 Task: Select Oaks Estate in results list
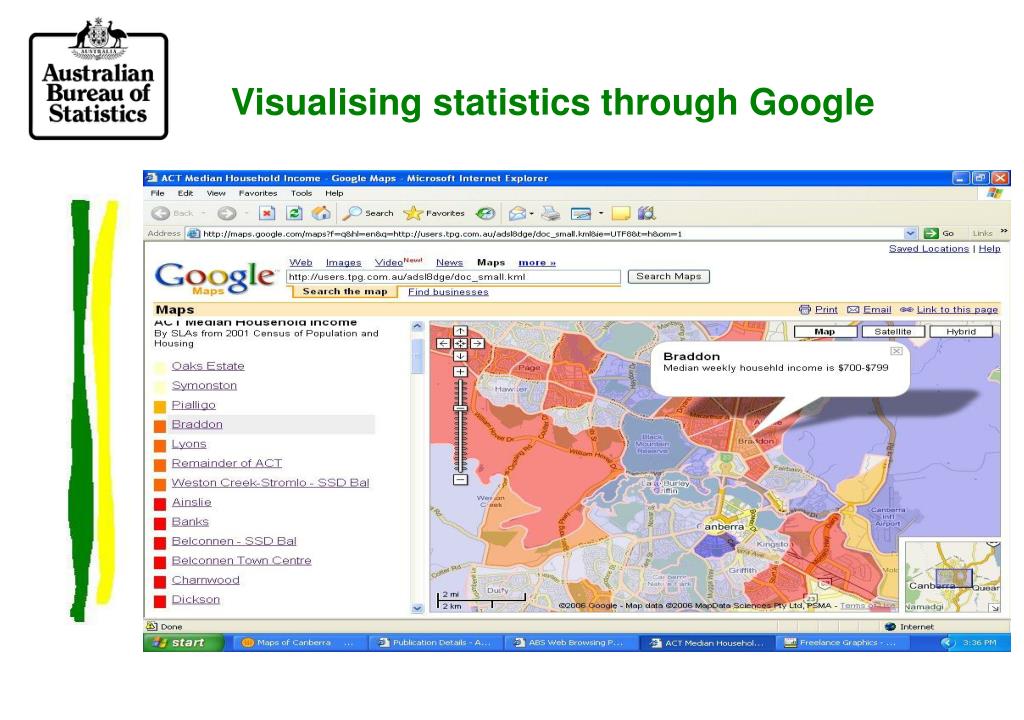tap(208, 366)
